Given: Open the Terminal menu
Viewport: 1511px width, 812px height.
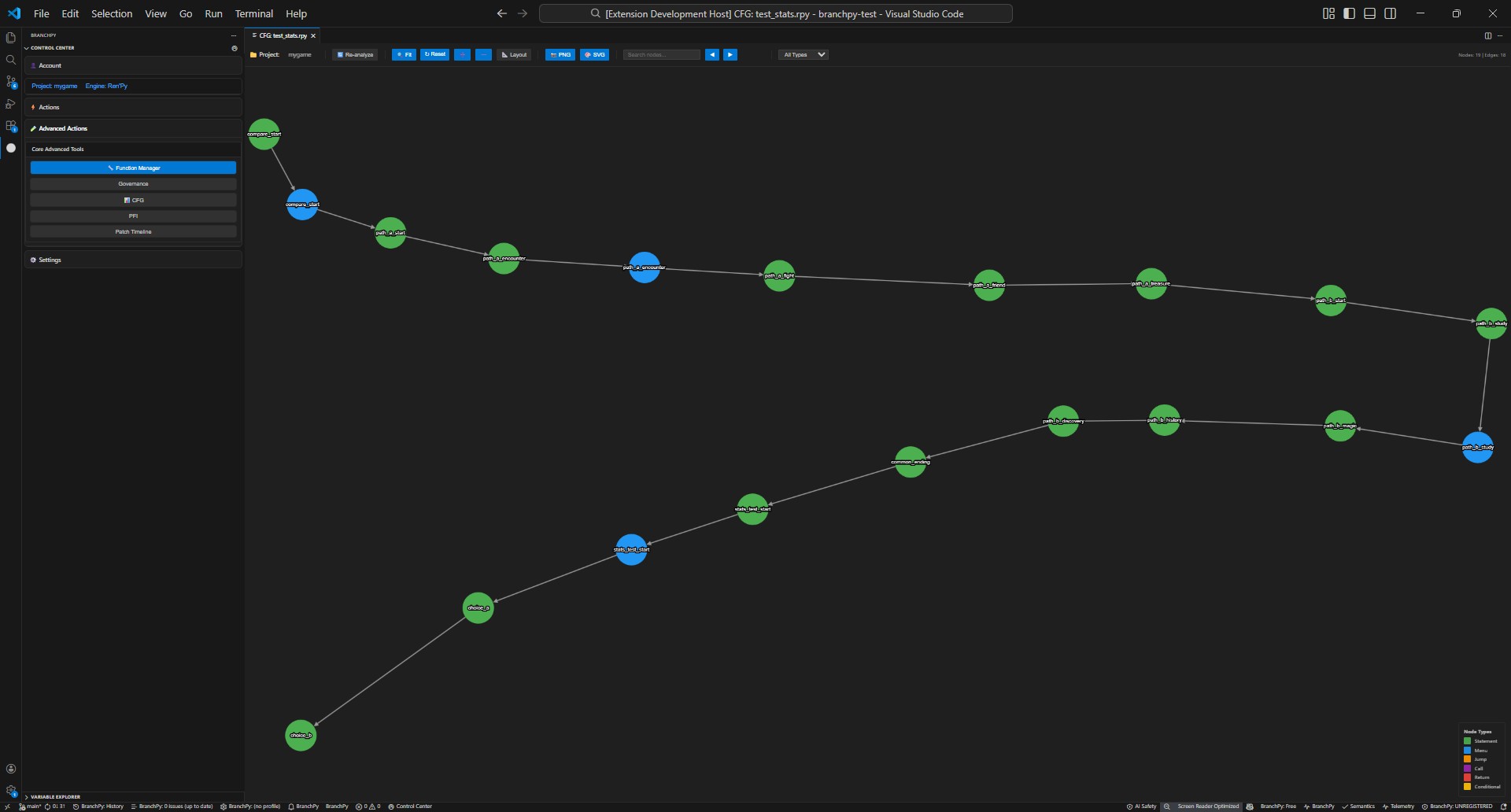Looking at the screenshot, I should click(253, 13).
